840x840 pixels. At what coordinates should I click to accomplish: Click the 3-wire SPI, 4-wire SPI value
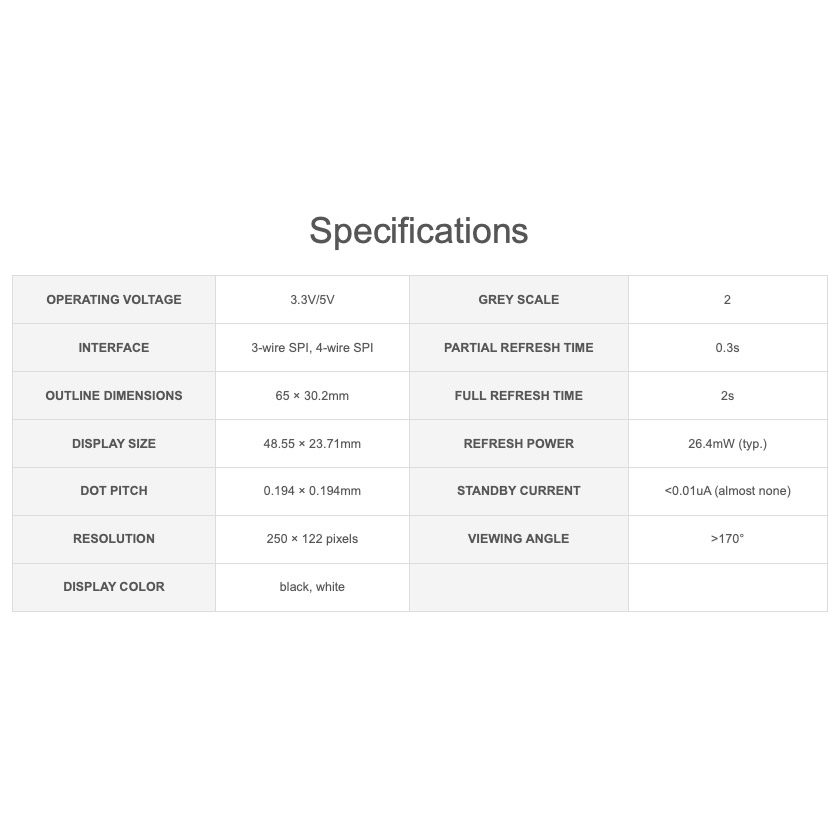pyautogui.click(x=312, y=348)
